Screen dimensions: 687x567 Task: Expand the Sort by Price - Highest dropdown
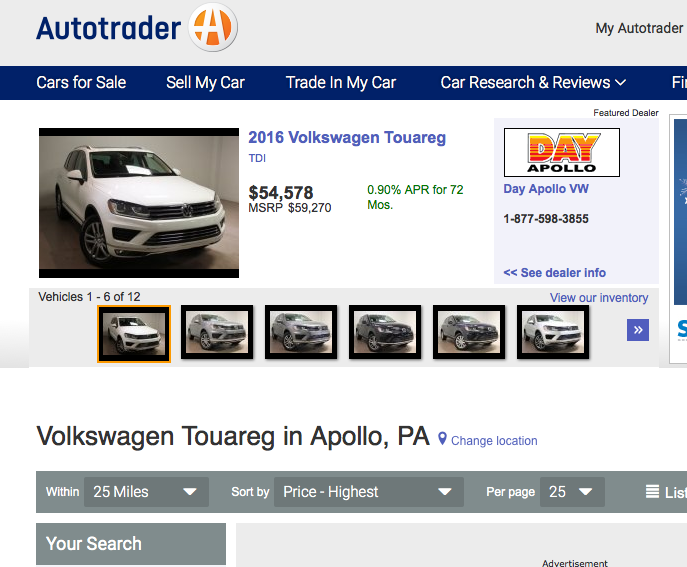click(368, 492)
